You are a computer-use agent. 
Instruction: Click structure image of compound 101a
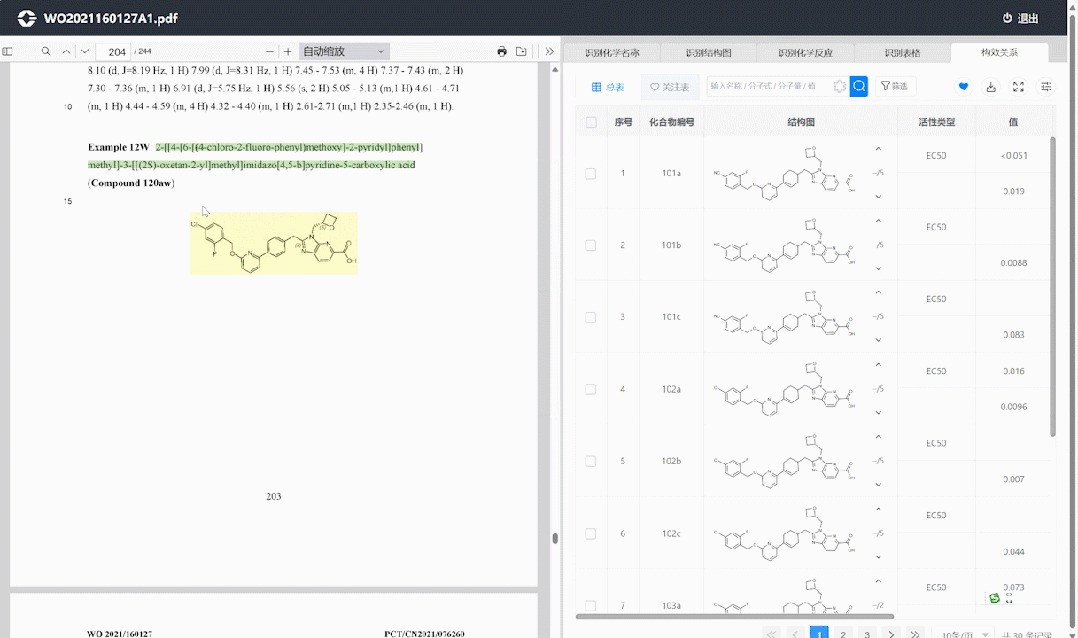coord(785,173)
